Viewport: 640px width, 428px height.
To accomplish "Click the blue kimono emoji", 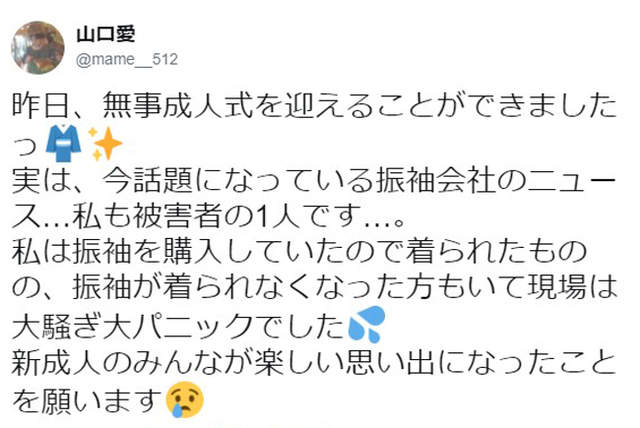I will coord(63,144).
